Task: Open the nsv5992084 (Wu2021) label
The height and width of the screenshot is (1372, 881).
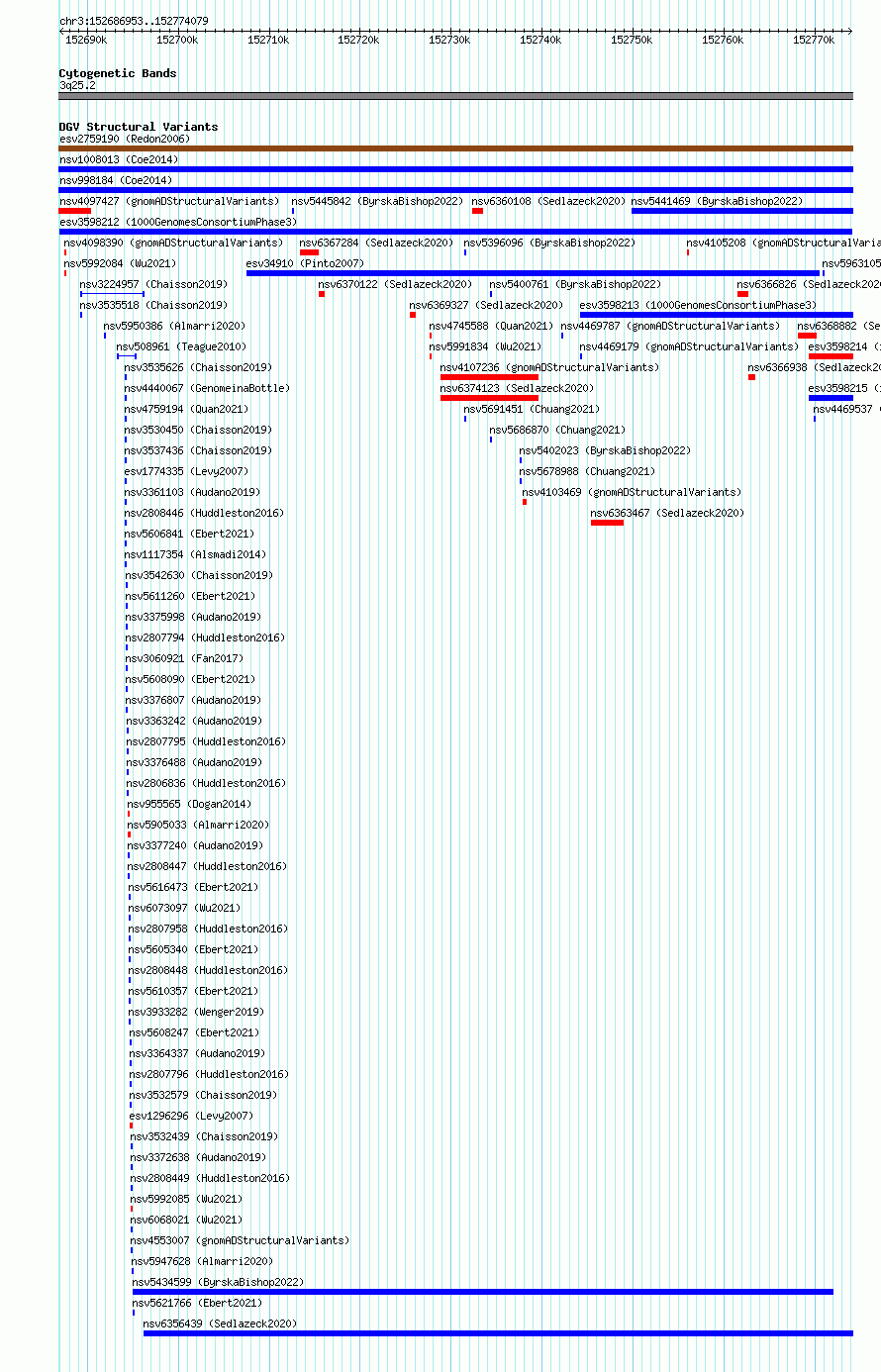Action: pyautogui.click(x=120, y=263)
